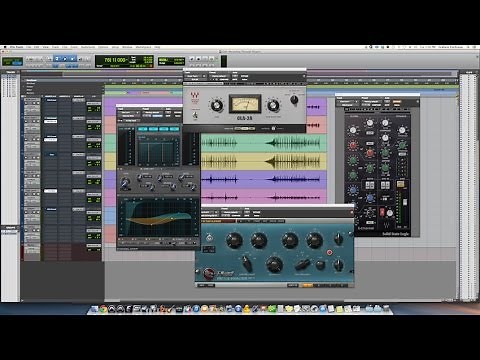Open the File menu
This screenshot has height=360, width=480.
(x=29, y=47)
